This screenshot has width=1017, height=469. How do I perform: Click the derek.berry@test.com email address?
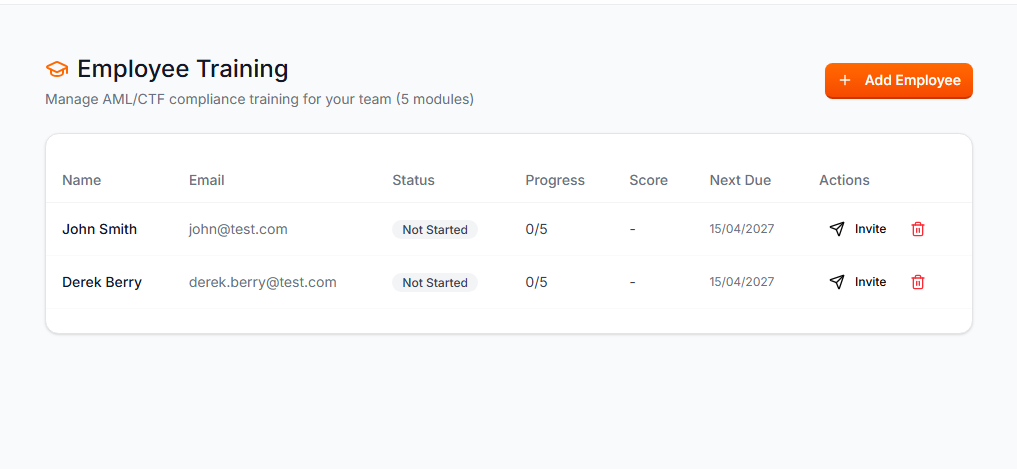262,282
